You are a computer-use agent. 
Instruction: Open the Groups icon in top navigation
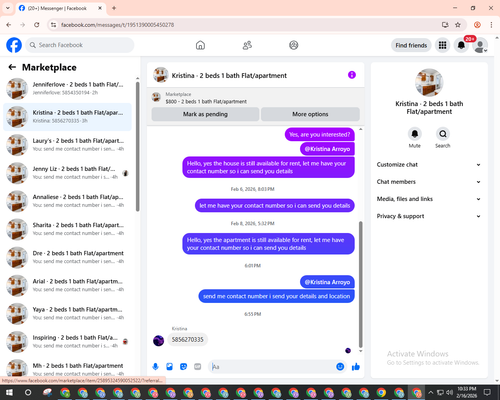294,45
